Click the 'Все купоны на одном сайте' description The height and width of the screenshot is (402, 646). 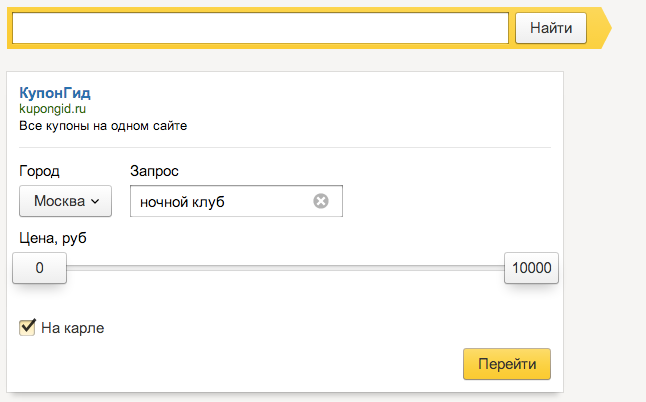point(103,126)
